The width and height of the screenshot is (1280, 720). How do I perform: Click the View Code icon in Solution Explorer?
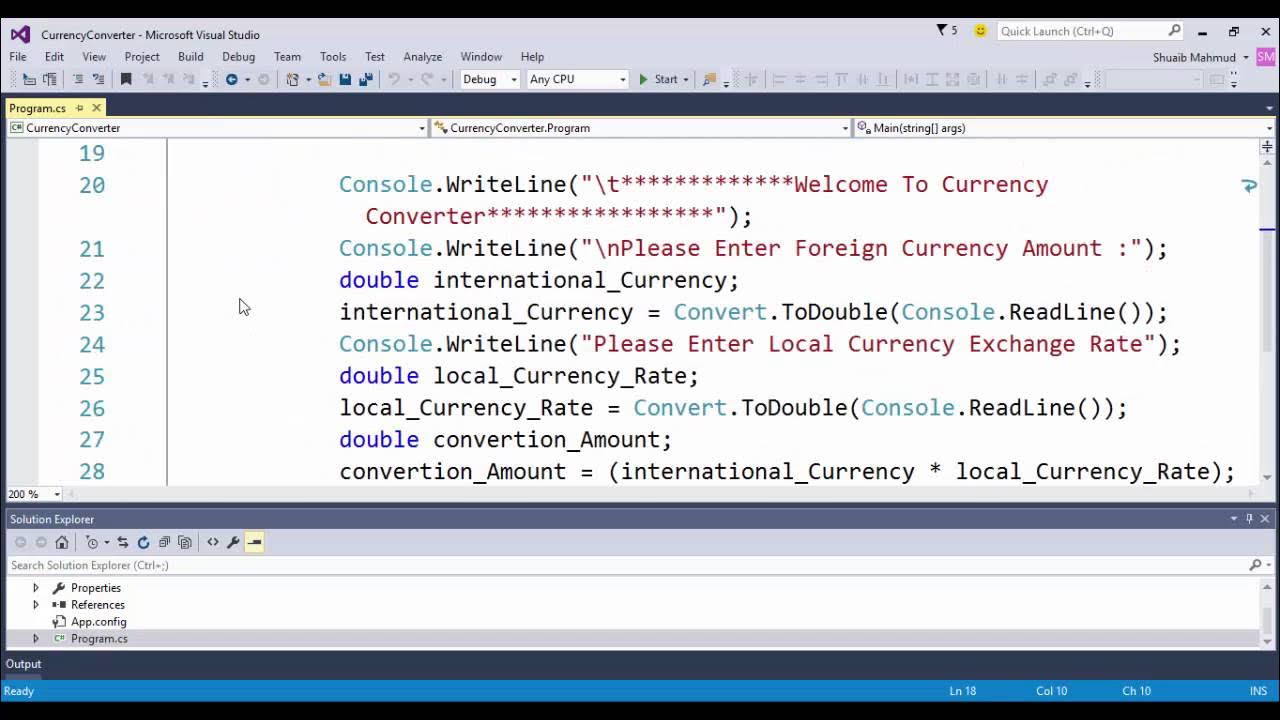tap(213, 541)
